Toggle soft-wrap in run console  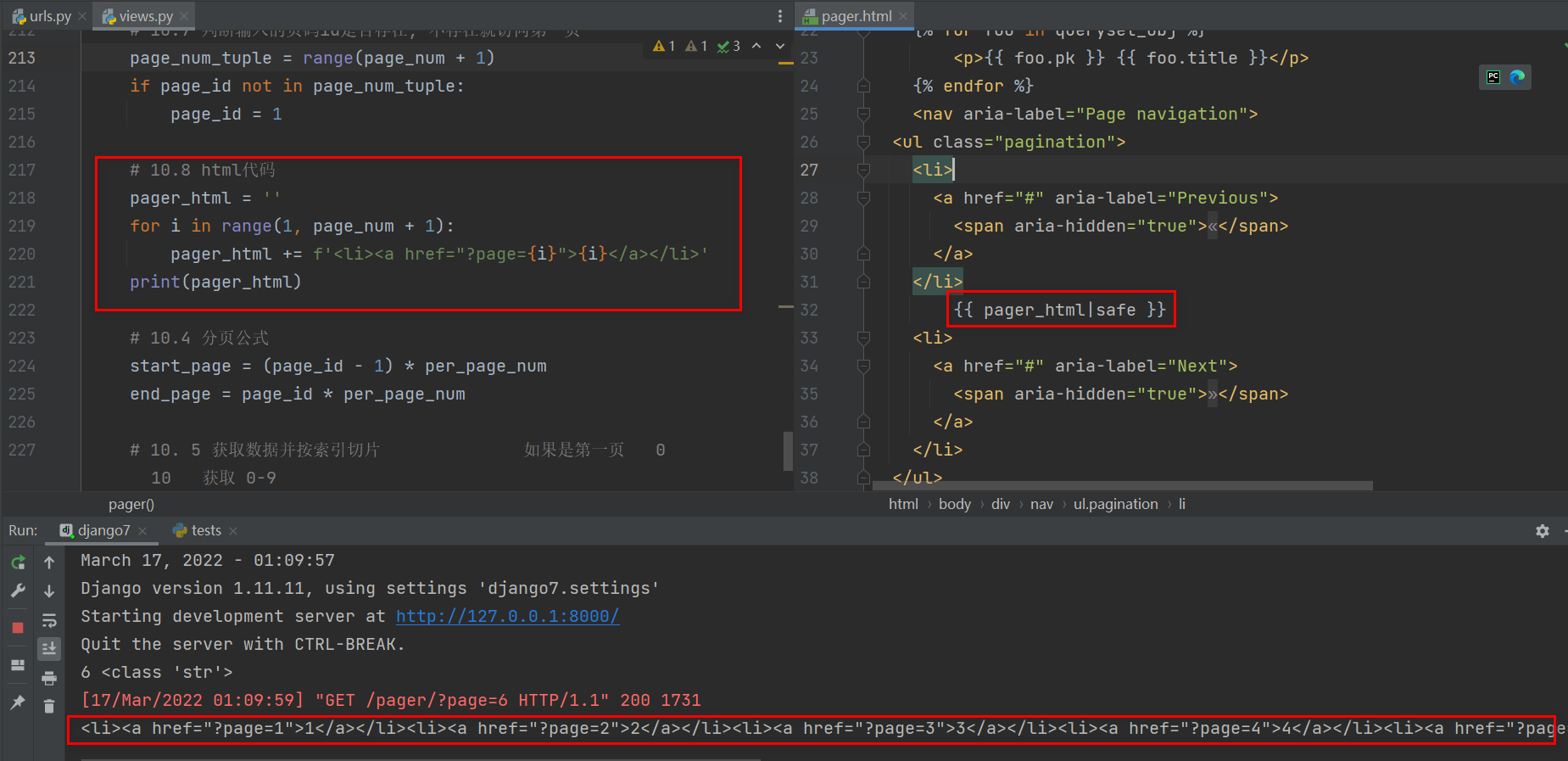pos(49,620)
